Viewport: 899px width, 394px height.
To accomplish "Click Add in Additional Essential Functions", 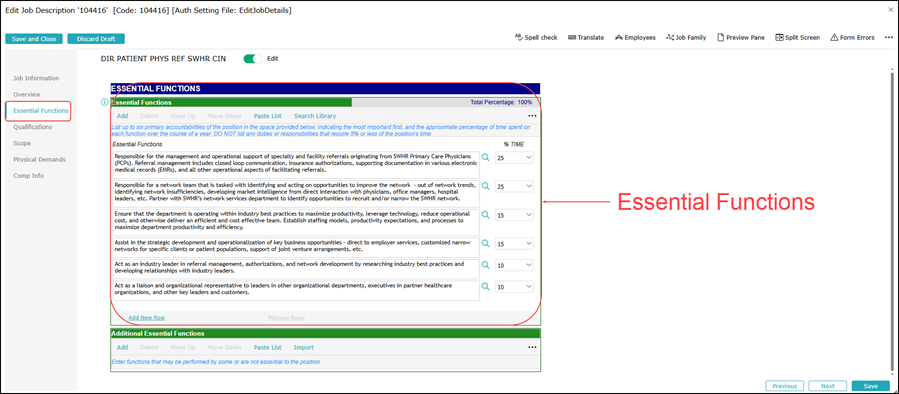I will 122,348.
